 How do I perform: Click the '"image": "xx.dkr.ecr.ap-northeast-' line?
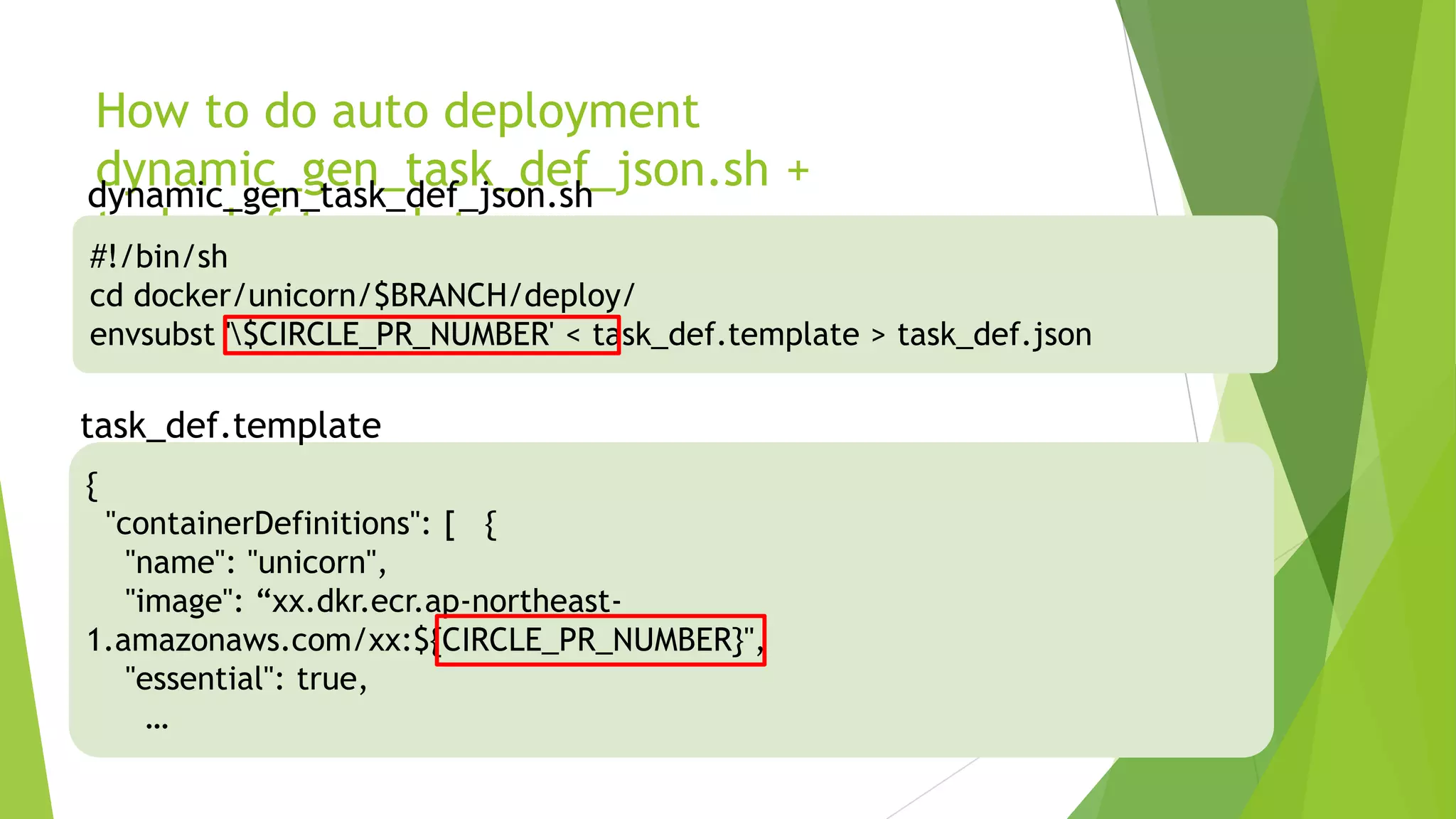(373, 601)
